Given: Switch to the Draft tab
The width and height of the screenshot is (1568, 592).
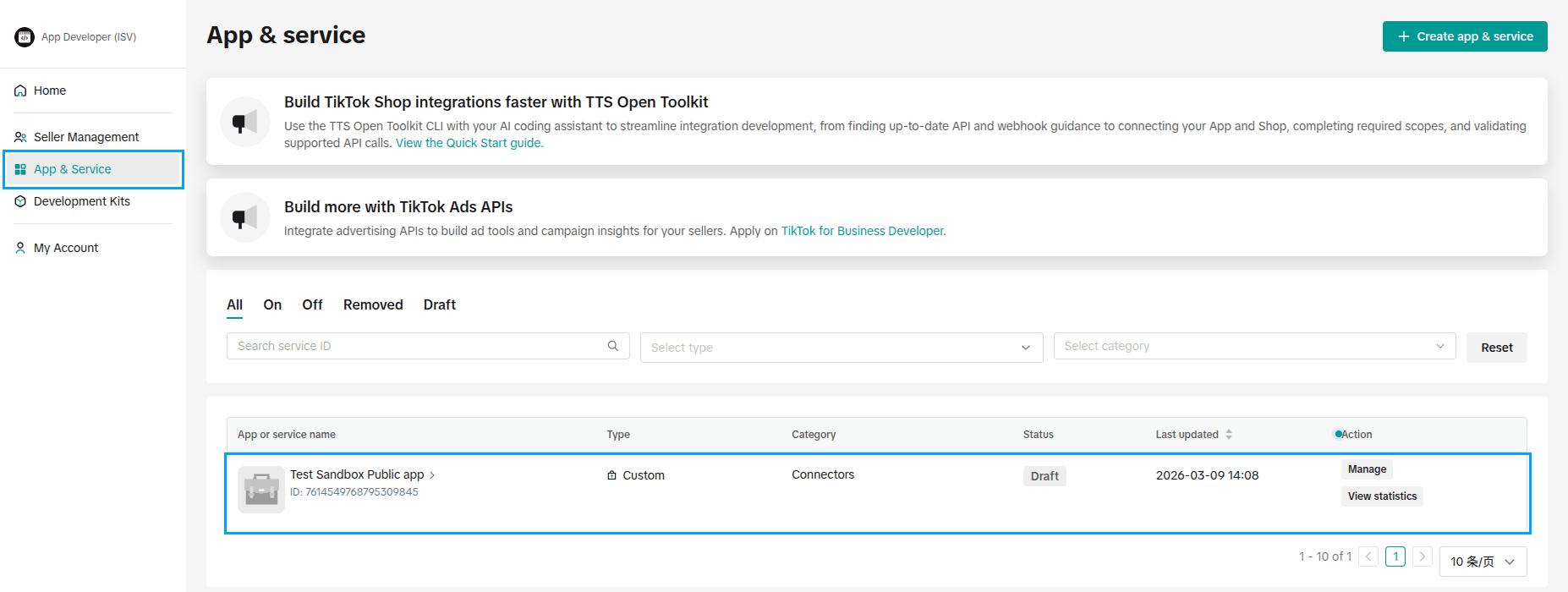Looking at the screenshot, I should pyautogui.click(x=440, y=304).
